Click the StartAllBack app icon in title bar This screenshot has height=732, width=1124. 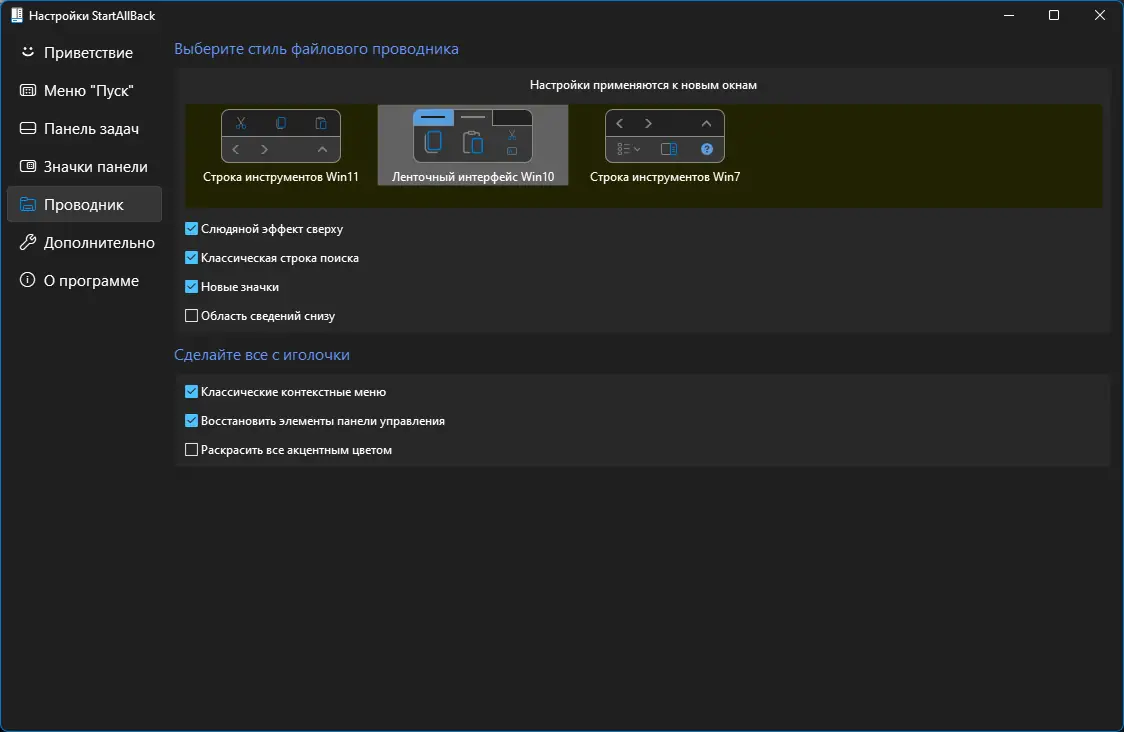click(16, 15)
